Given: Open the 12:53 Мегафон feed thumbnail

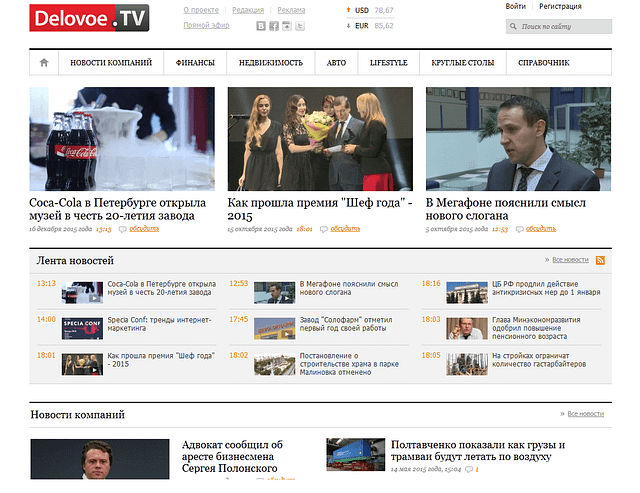Looking at the screenshot, I should tap(274, 293).
